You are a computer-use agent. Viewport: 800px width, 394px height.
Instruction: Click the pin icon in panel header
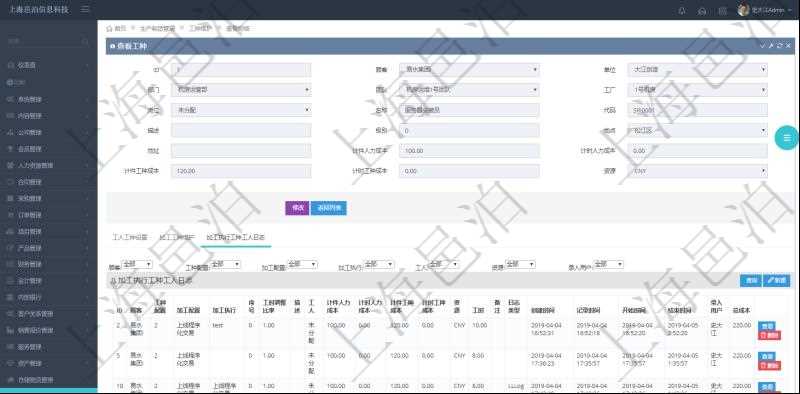click(771, 46)
